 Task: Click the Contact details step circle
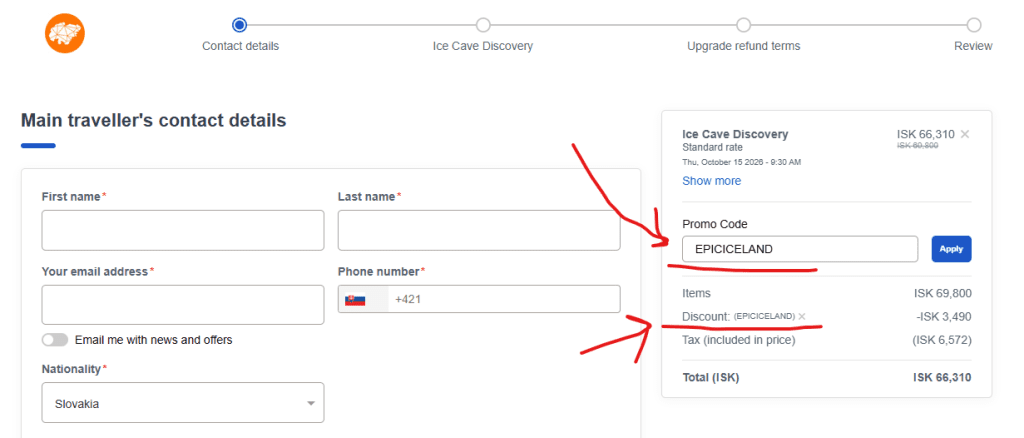[239, 25]
